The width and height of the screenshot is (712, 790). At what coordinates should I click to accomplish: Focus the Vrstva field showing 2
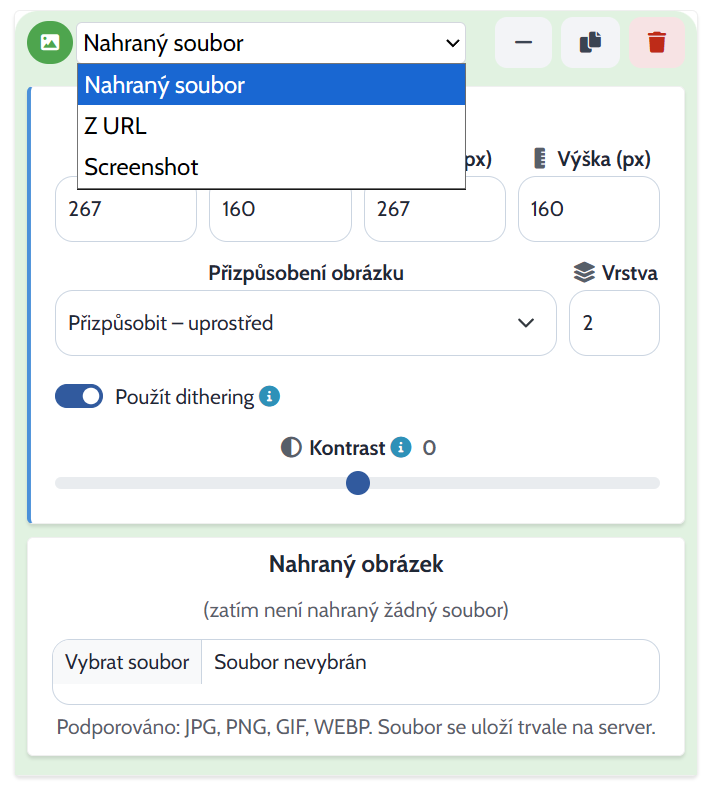click(x=614, y=323)
